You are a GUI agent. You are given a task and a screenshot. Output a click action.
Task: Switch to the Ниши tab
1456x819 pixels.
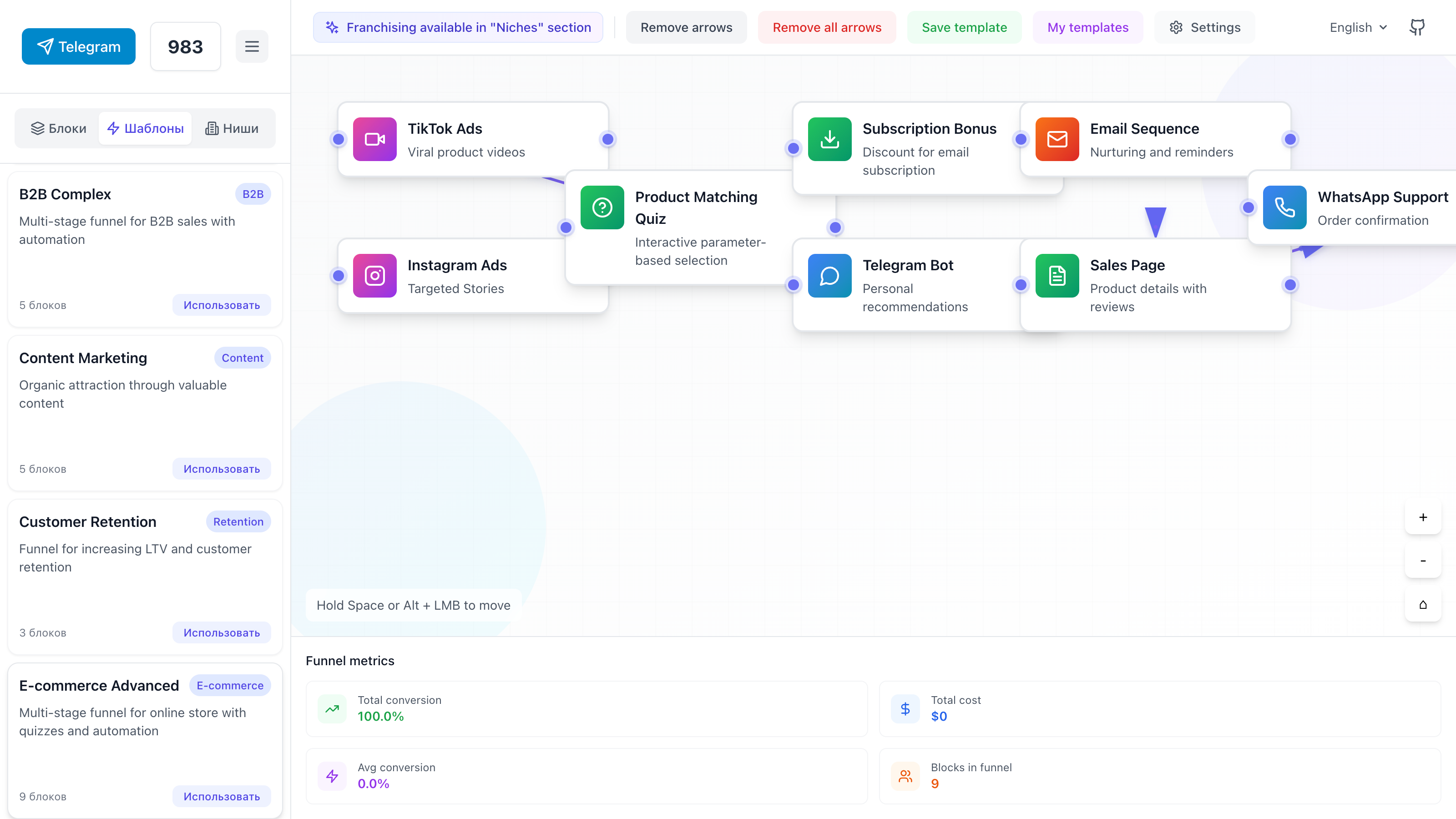click(x=232, y=128)
